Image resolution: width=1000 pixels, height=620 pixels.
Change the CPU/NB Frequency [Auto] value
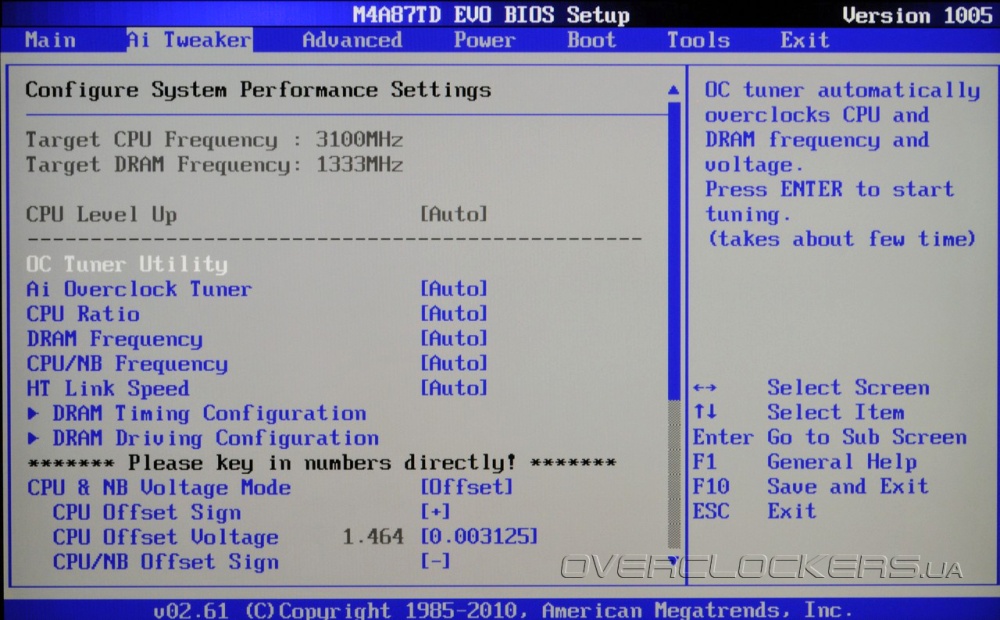pyautogui.click(x=453, y=363)
